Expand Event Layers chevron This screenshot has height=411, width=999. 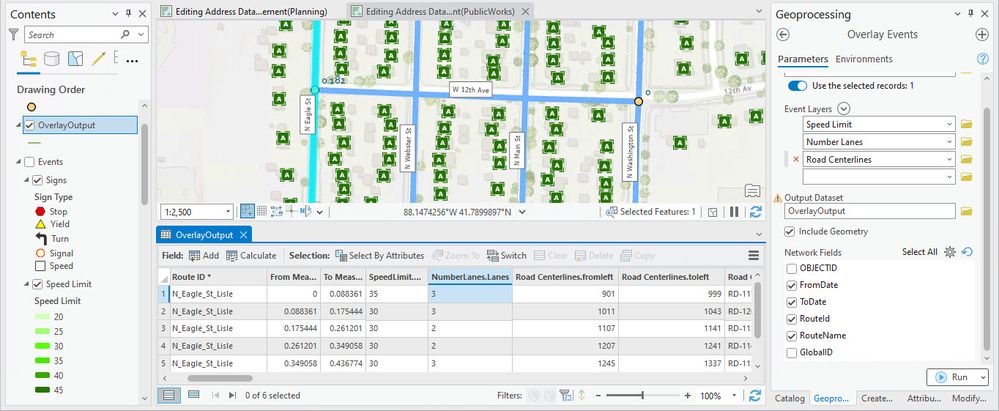[844, 109]
